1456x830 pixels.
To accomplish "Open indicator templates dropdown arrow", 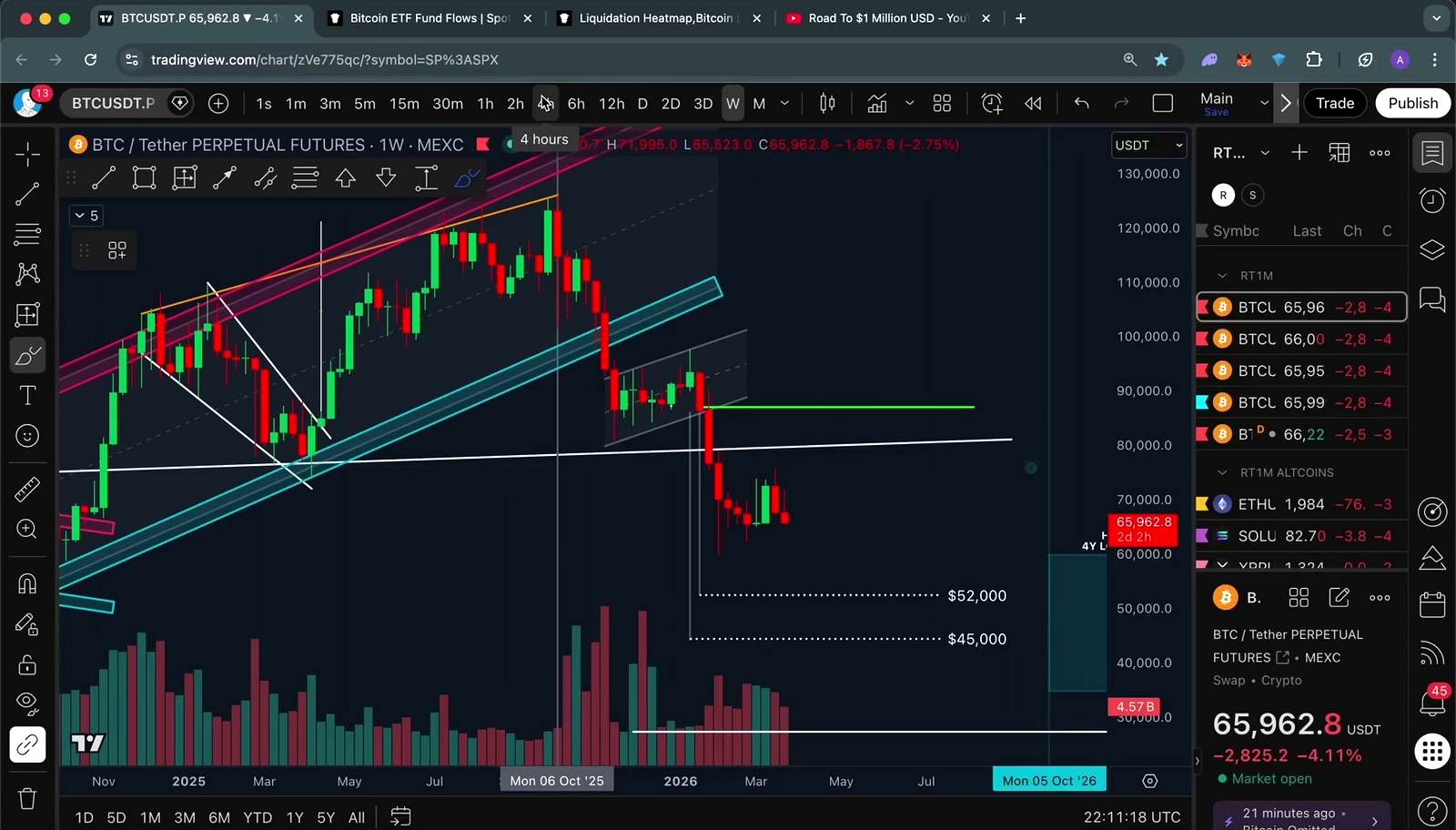I will click(909, 104).
